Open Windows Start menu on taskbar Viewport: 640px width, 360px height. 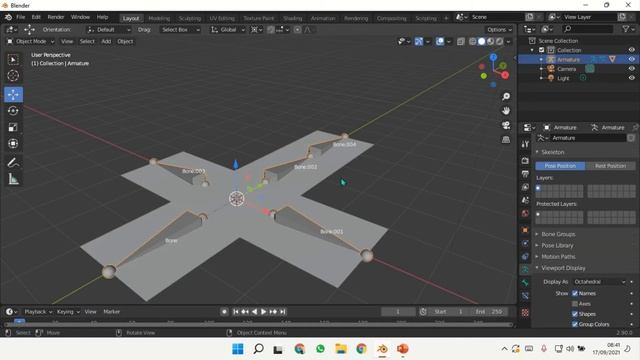point(238,349)
